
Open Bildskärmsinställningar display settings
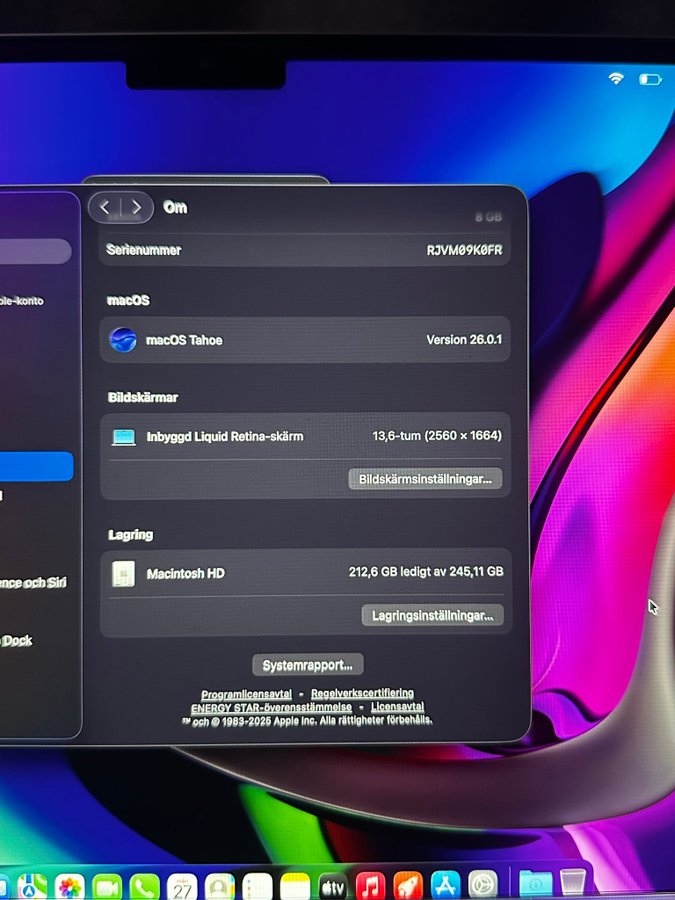coord(425,479)
